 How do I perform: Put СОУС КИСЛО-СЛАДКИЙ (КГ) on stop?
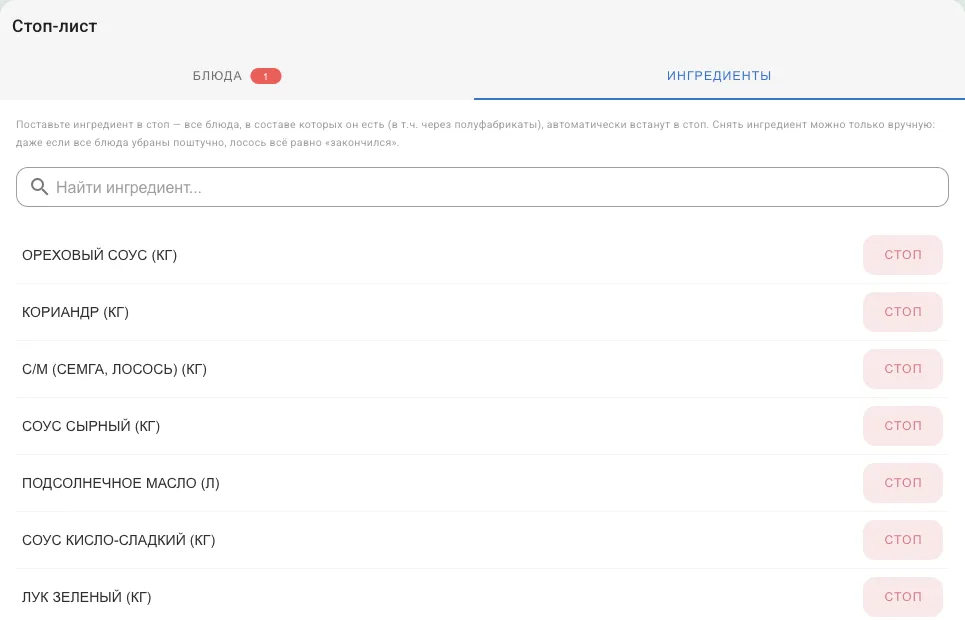pos(903,540)
